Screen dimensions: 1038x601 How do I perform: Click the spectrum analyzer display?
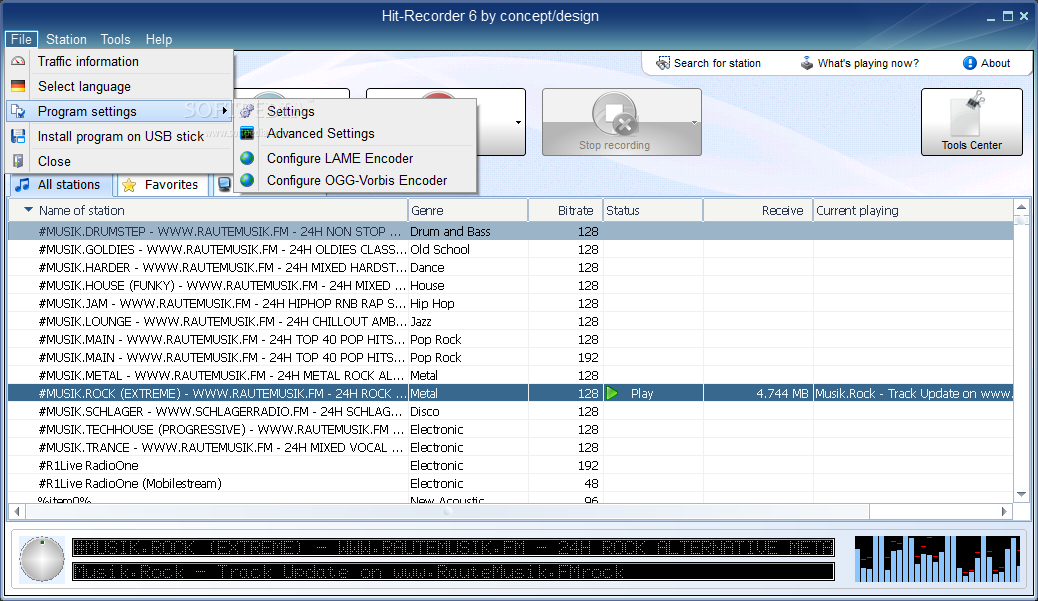click(x=937, y=559)
